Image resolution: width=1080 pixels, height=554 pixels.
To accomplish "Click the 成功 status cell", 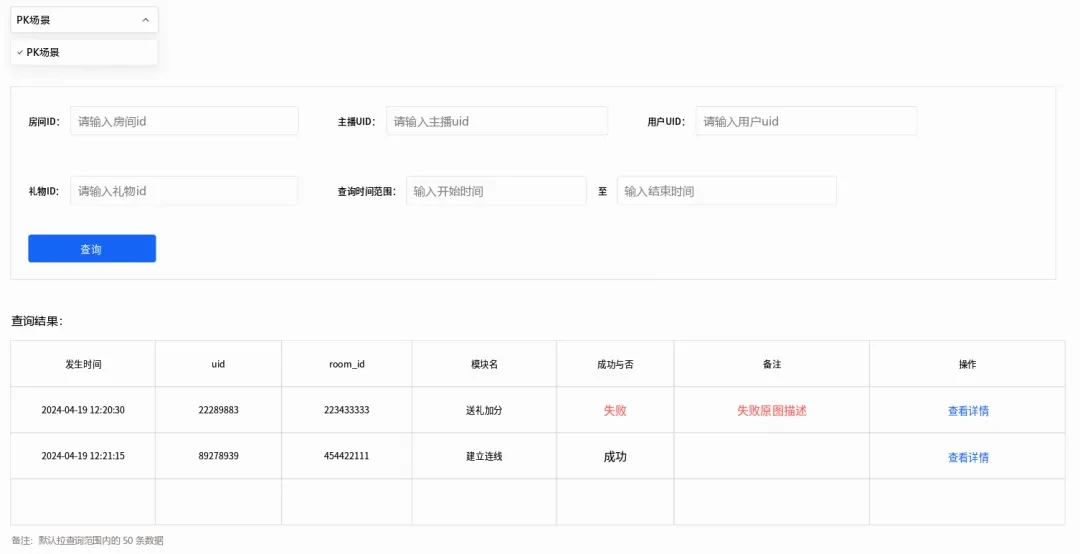I will click(x=615, y=456).
